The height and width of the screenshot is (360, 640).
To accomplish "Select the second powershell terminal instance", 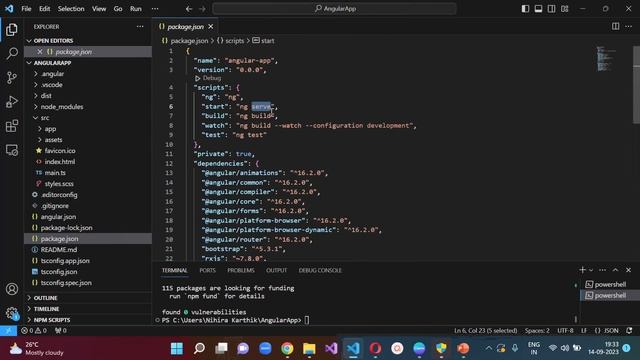I will [609, 296].
